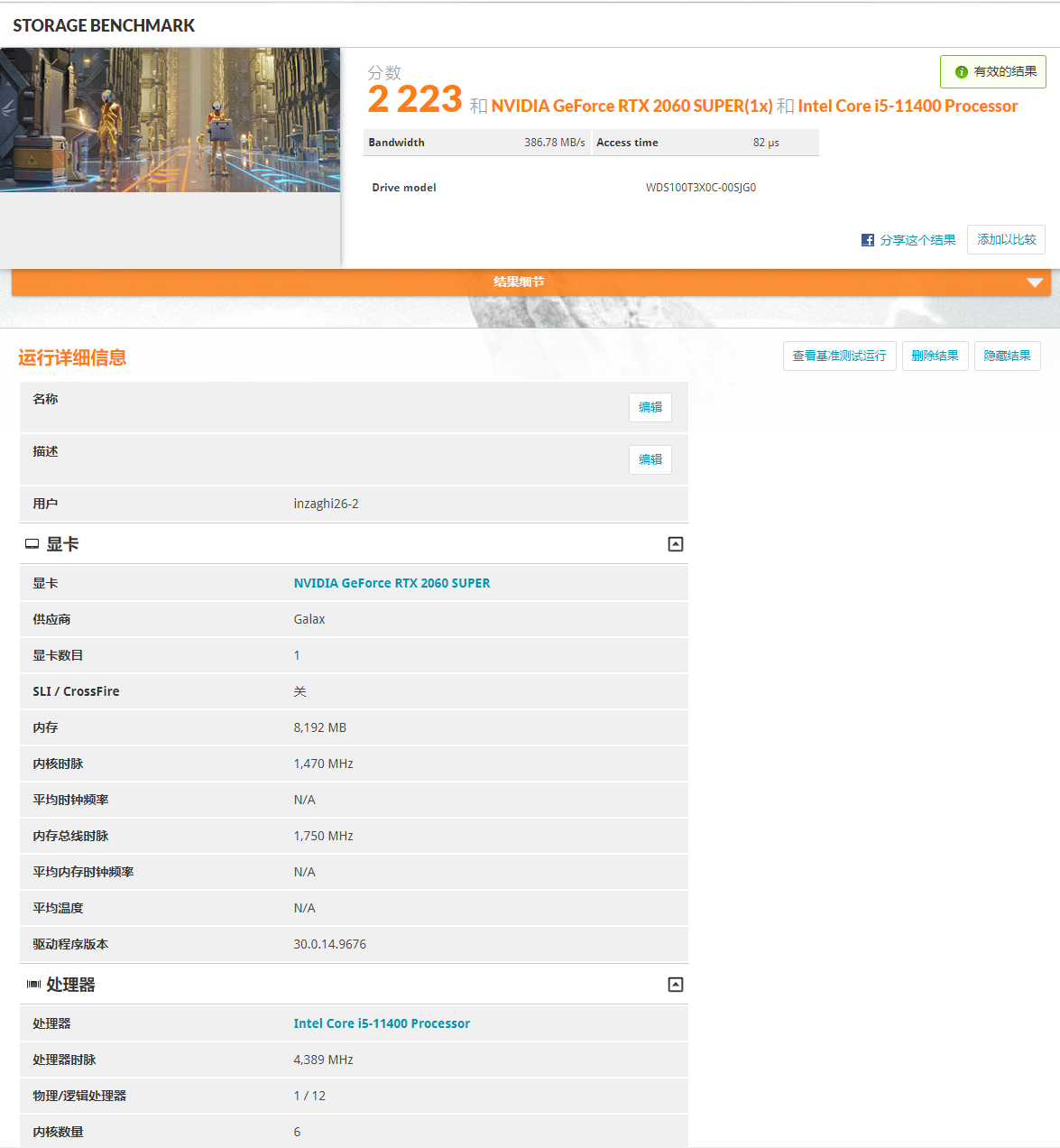Click the processor section chip icon

point(33,985)
